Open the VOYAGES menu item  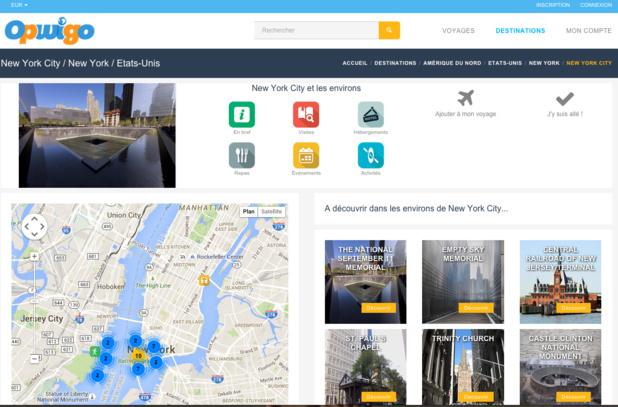point(458,31)
